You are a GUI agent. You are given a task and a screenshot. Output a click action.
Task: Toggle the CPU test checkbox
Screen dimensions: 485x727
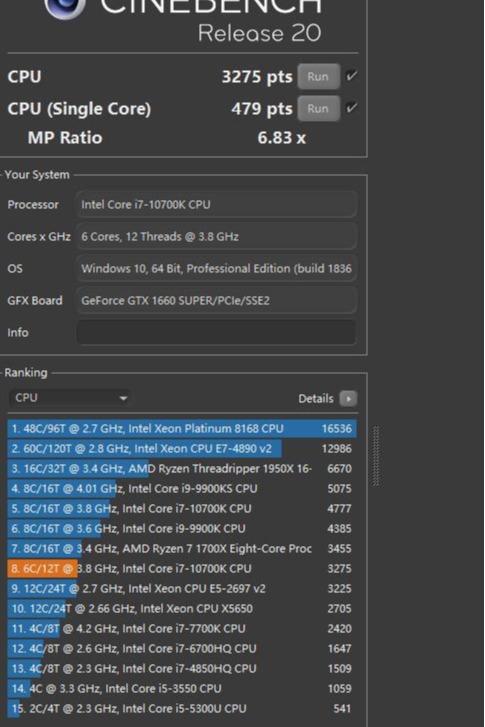coord(351,76)
